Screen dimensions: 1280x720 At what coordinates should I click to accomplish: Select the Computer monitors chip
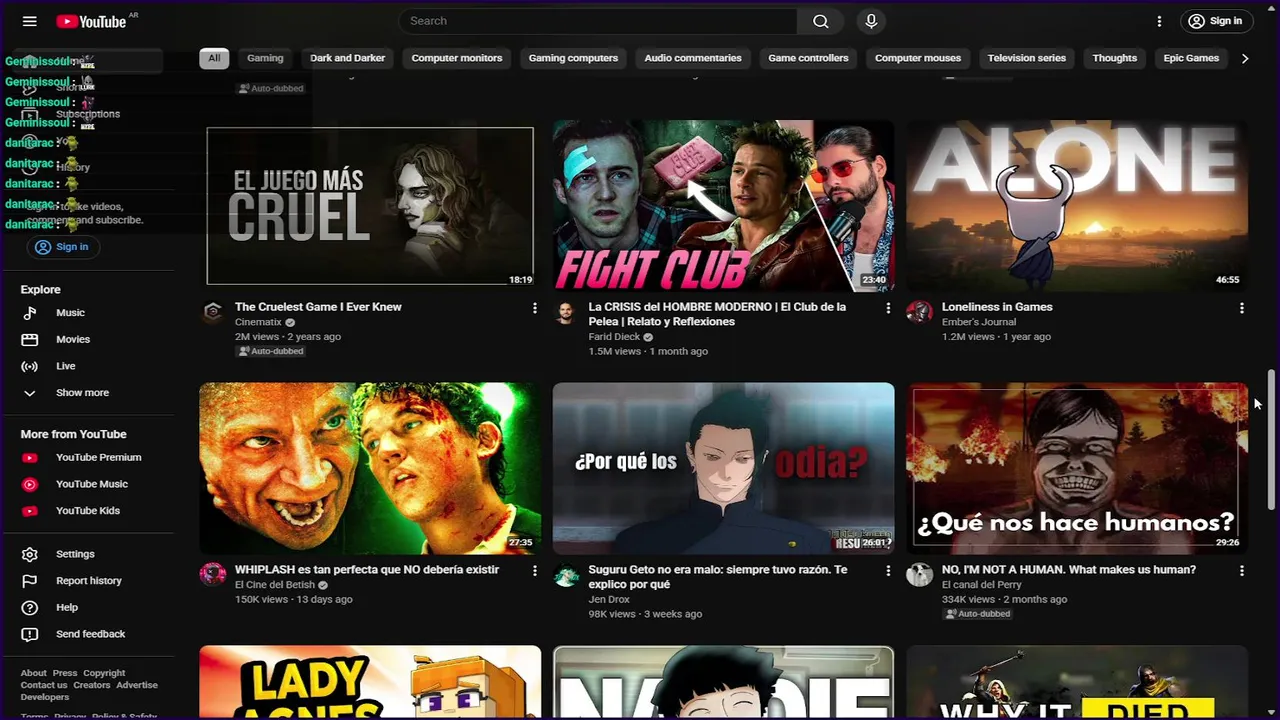tap(457, 58)
